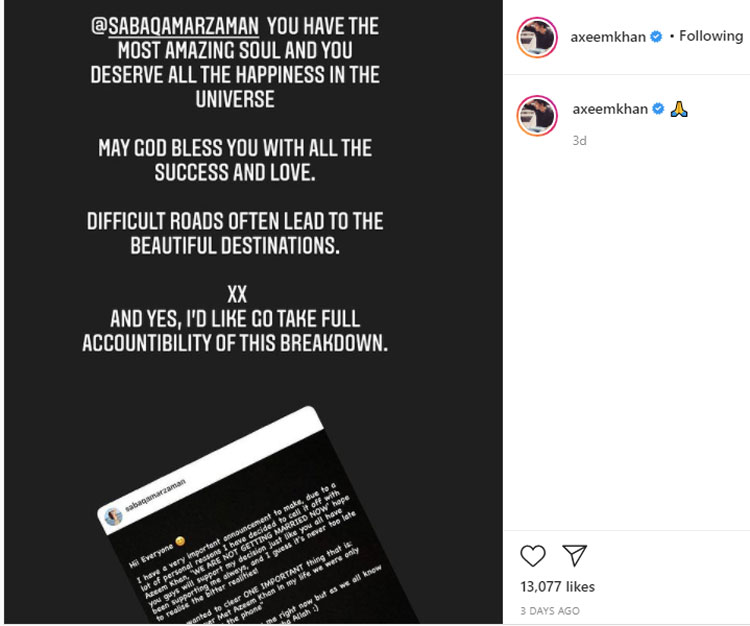Open the axeemkhan username link in the header

pos(609,37)
